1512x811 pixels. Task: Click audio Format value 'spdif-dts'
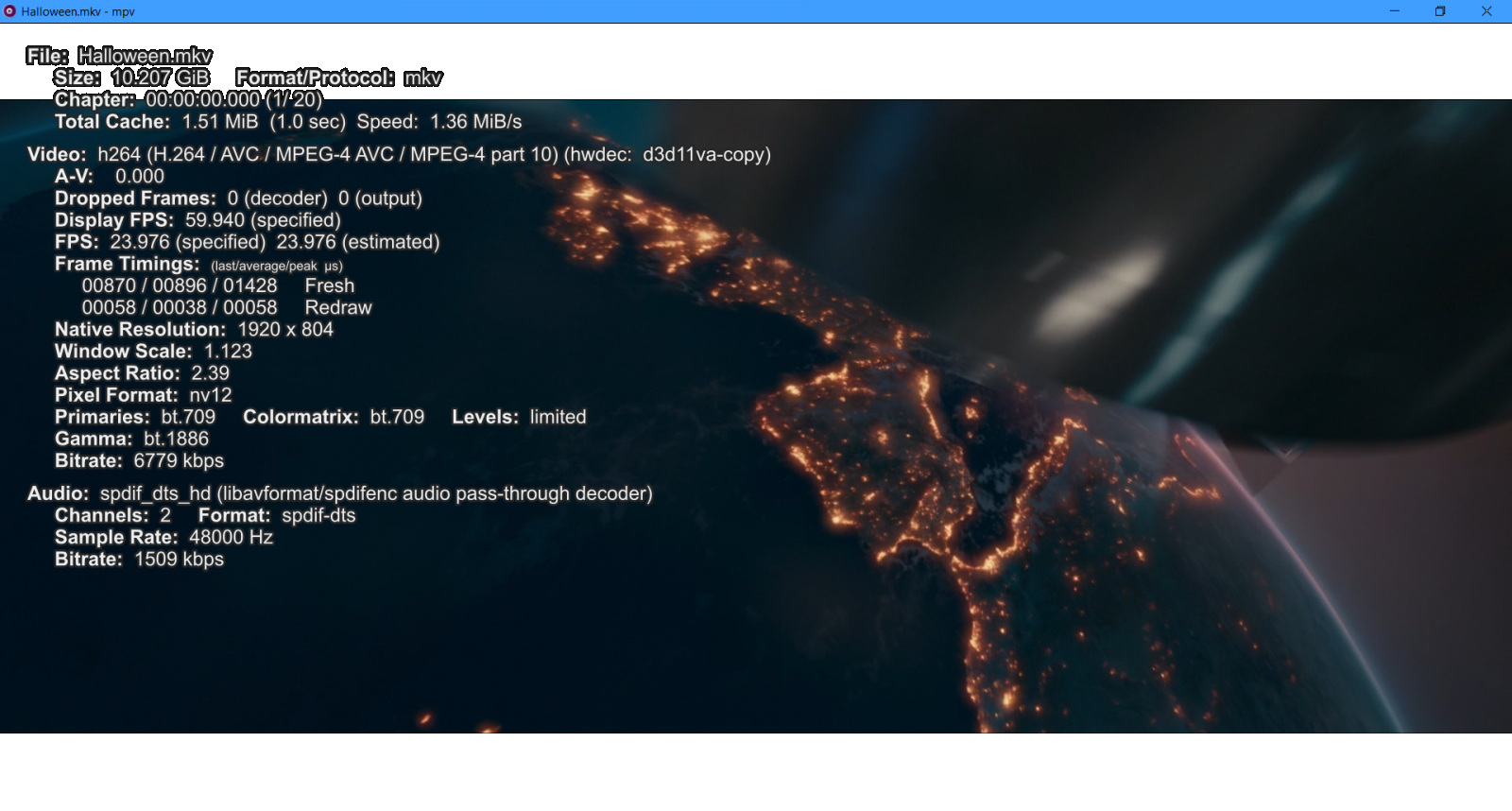pos(318,515)
